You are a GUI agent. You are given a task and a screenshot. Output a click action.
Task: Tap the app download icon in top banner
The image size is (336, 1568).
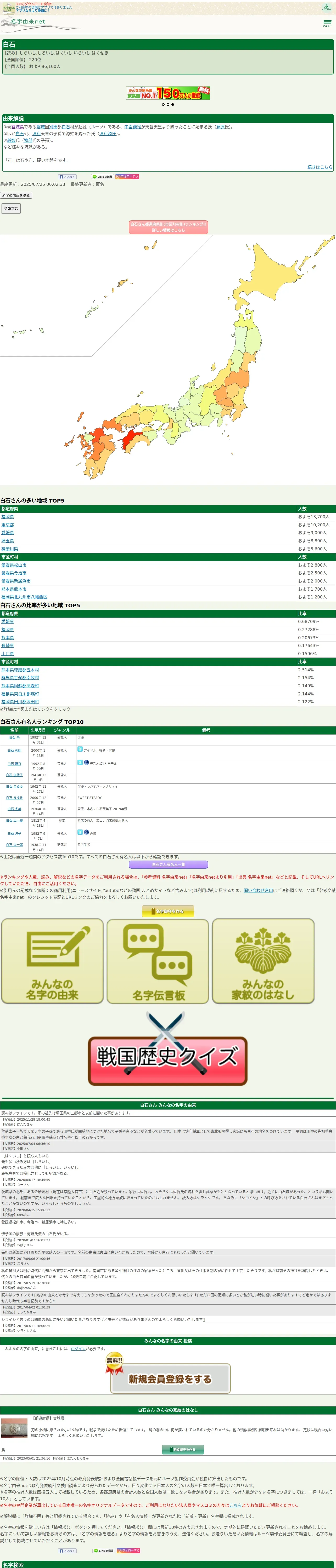click(x=327, y=7)
